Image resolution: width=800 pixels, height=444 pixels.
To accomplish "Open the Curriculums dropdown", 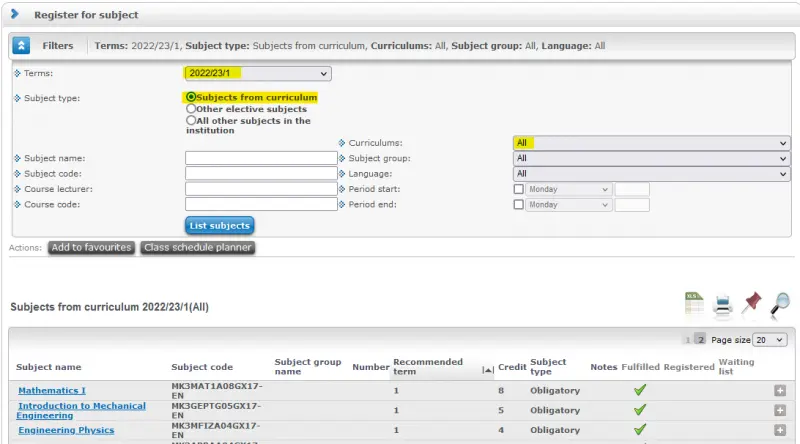I will [651, 143].
